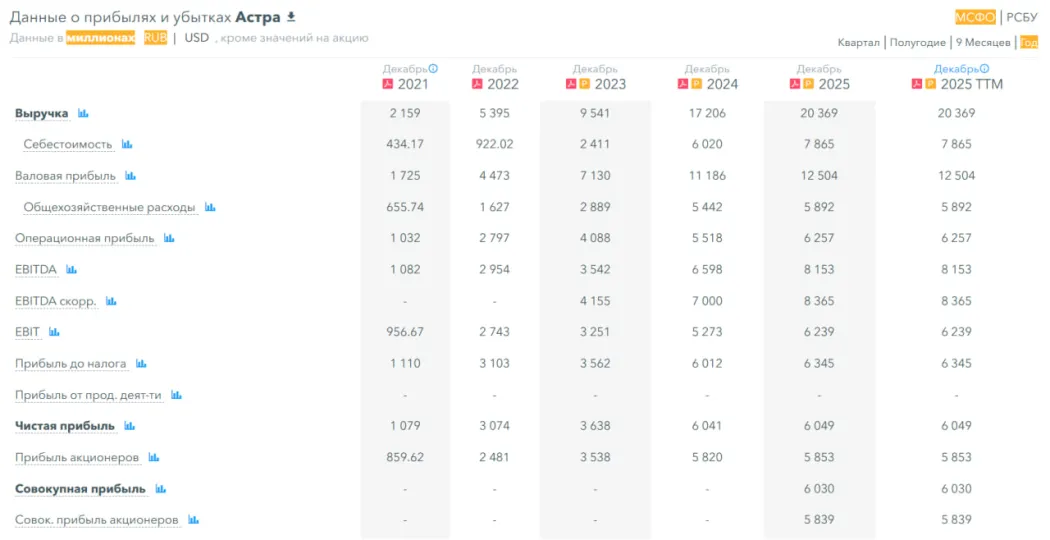Choose the 9 Месяцев period
The width and height of the screenshot is (1050, 540).
[x=983, y=42]
